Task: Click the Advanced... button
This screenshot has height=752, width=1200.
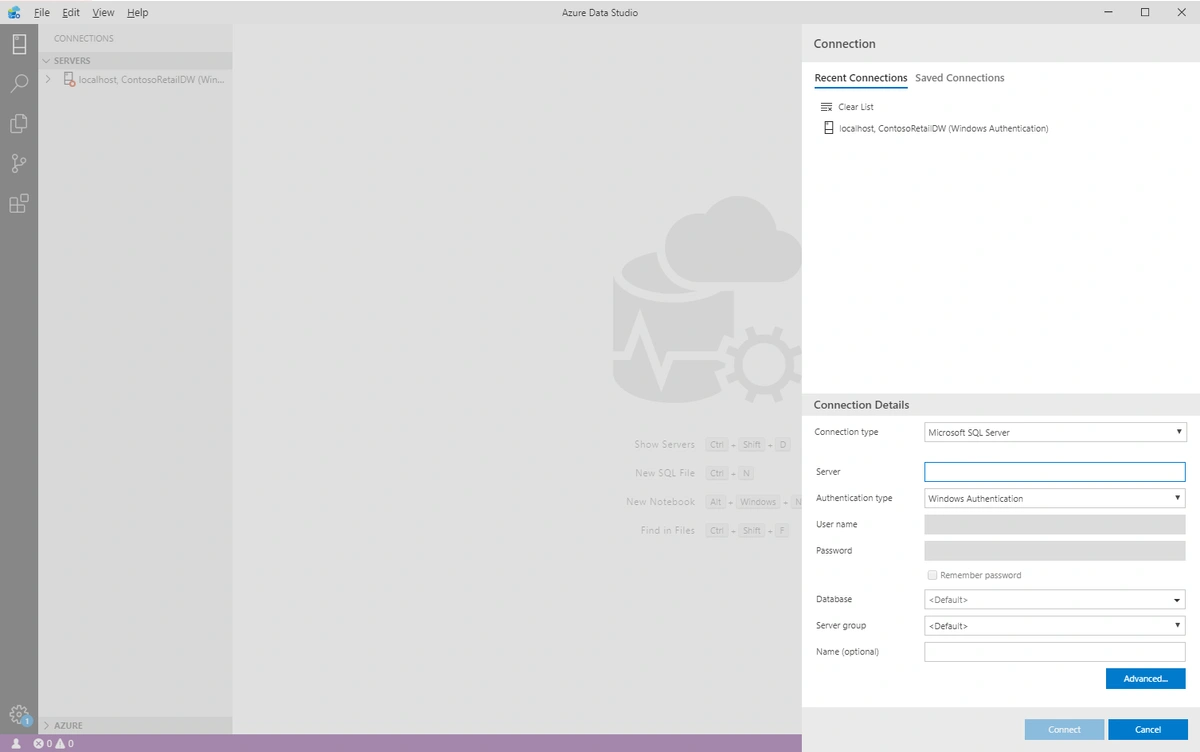Action: coord(1145,679)
